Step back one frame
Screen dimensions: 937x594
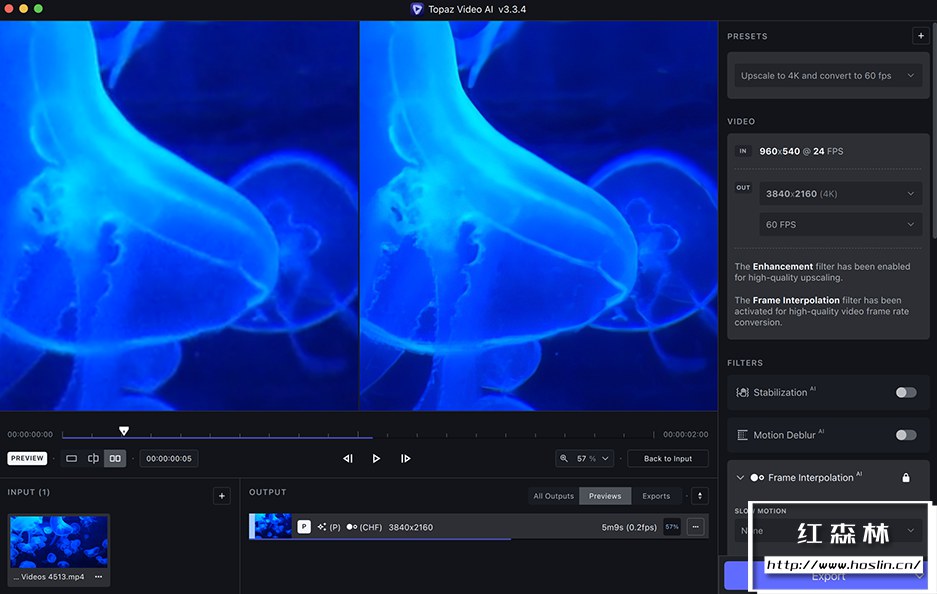(348, 458)
